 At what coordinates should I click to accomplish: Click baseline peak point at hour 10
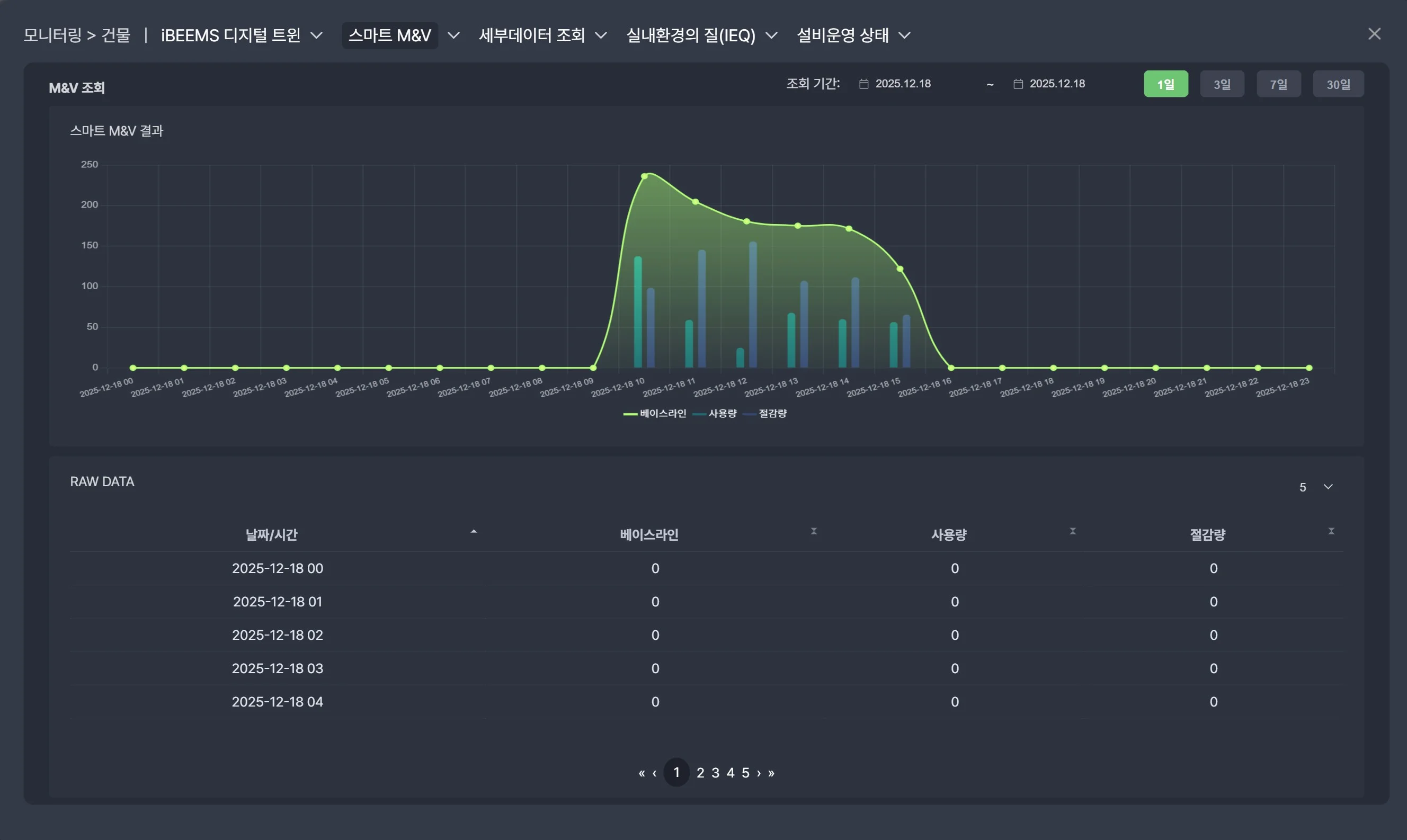pos(644,176)
